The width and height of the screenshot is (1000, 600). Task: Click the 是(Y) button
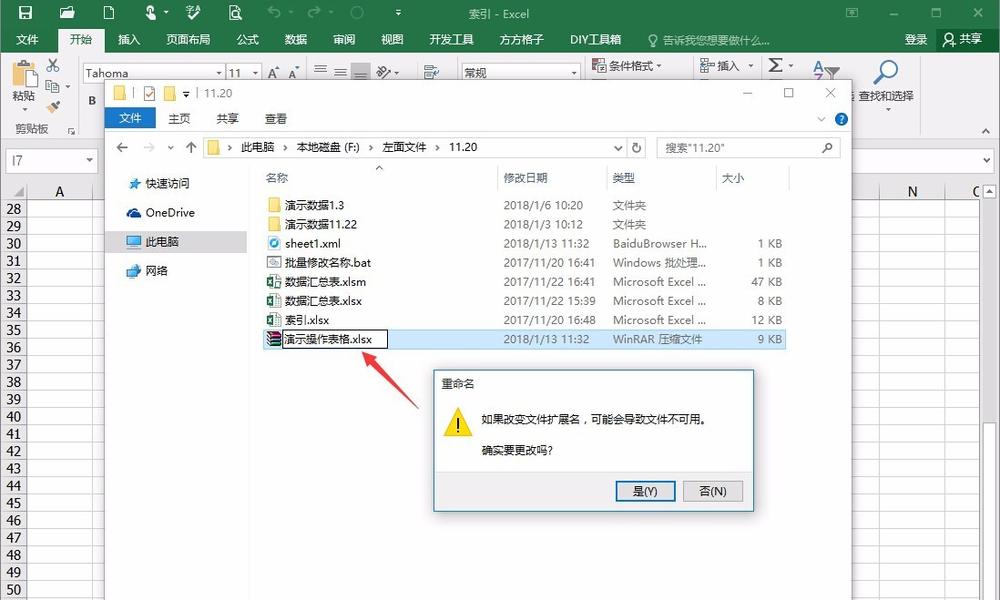coord(645,491)
